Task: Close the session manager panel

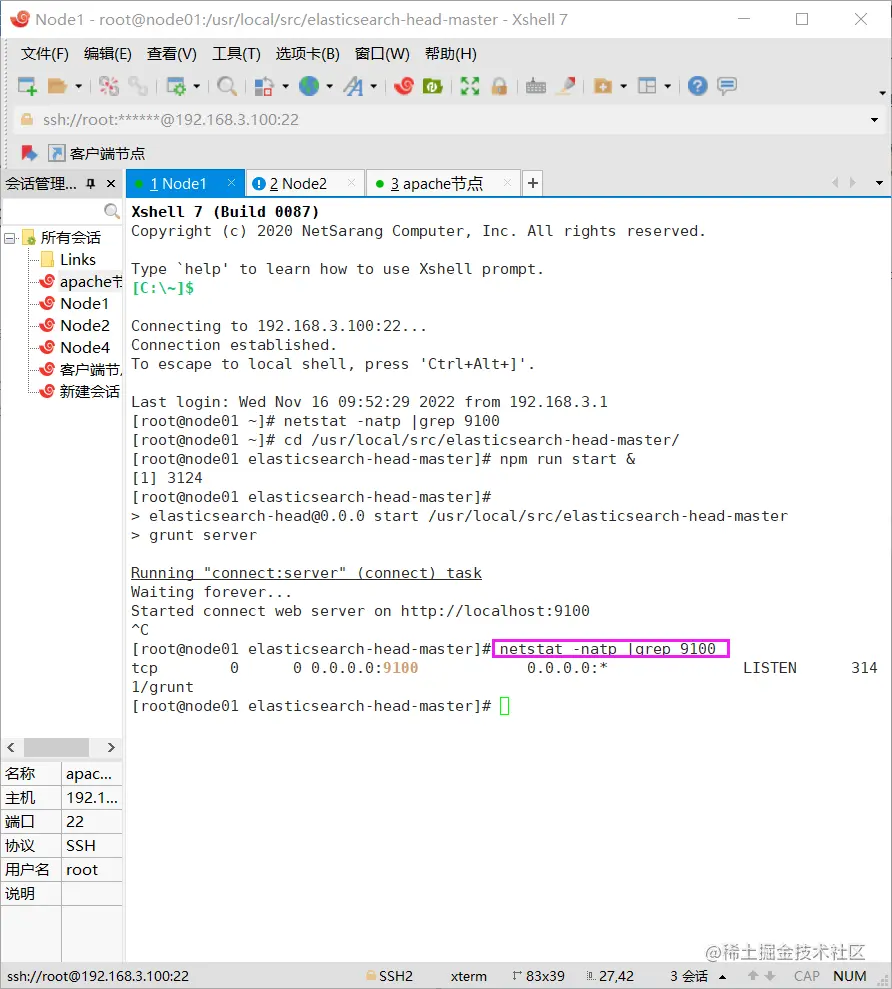Action: coord(111,184)
